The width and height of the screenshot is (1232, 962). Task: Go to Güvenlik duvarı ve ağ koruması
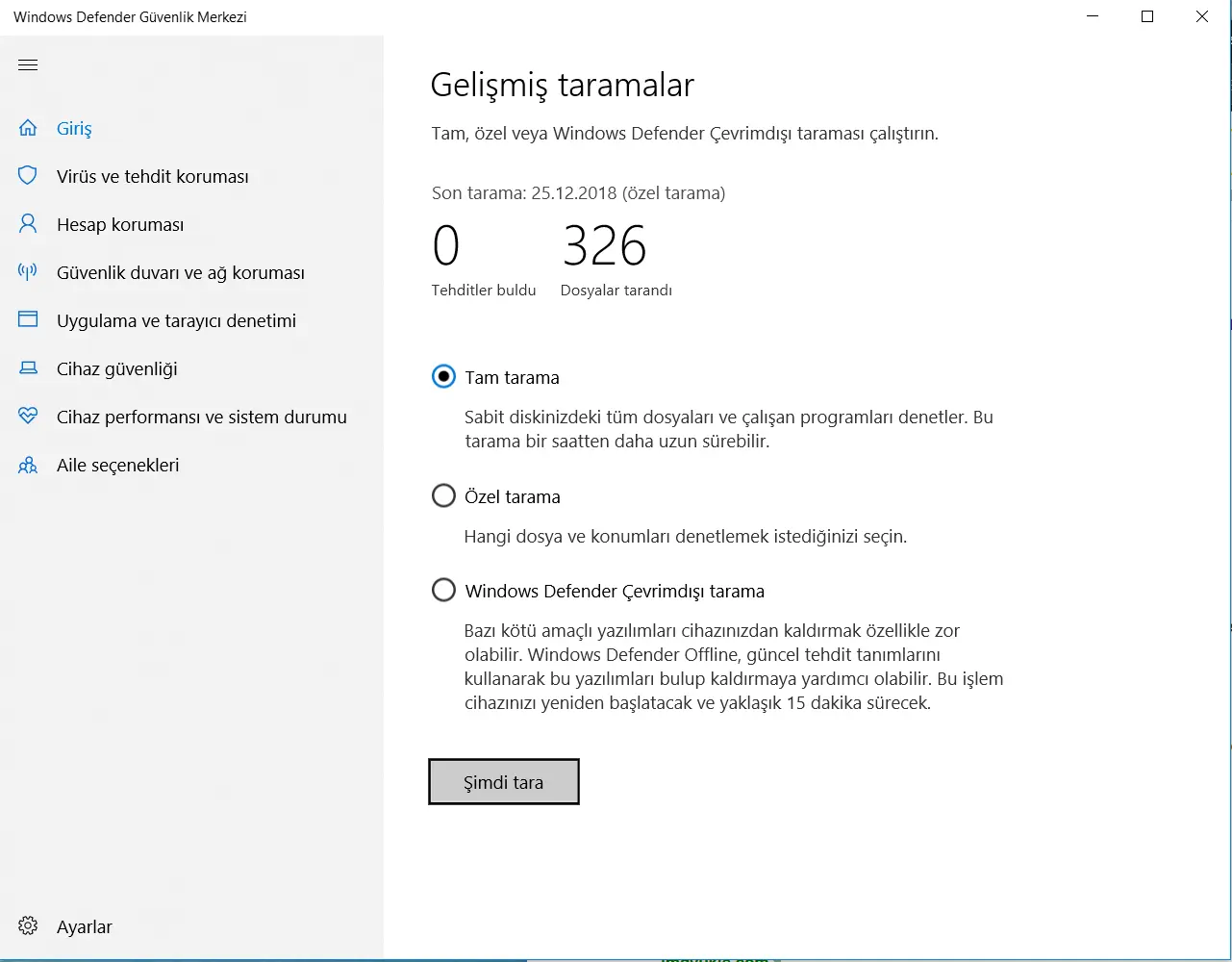180,273
